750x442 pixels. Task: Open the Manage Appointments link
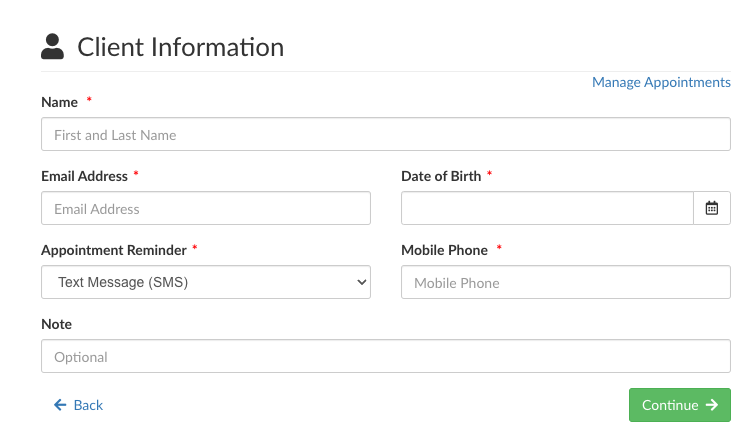click(x=661, y=82)
